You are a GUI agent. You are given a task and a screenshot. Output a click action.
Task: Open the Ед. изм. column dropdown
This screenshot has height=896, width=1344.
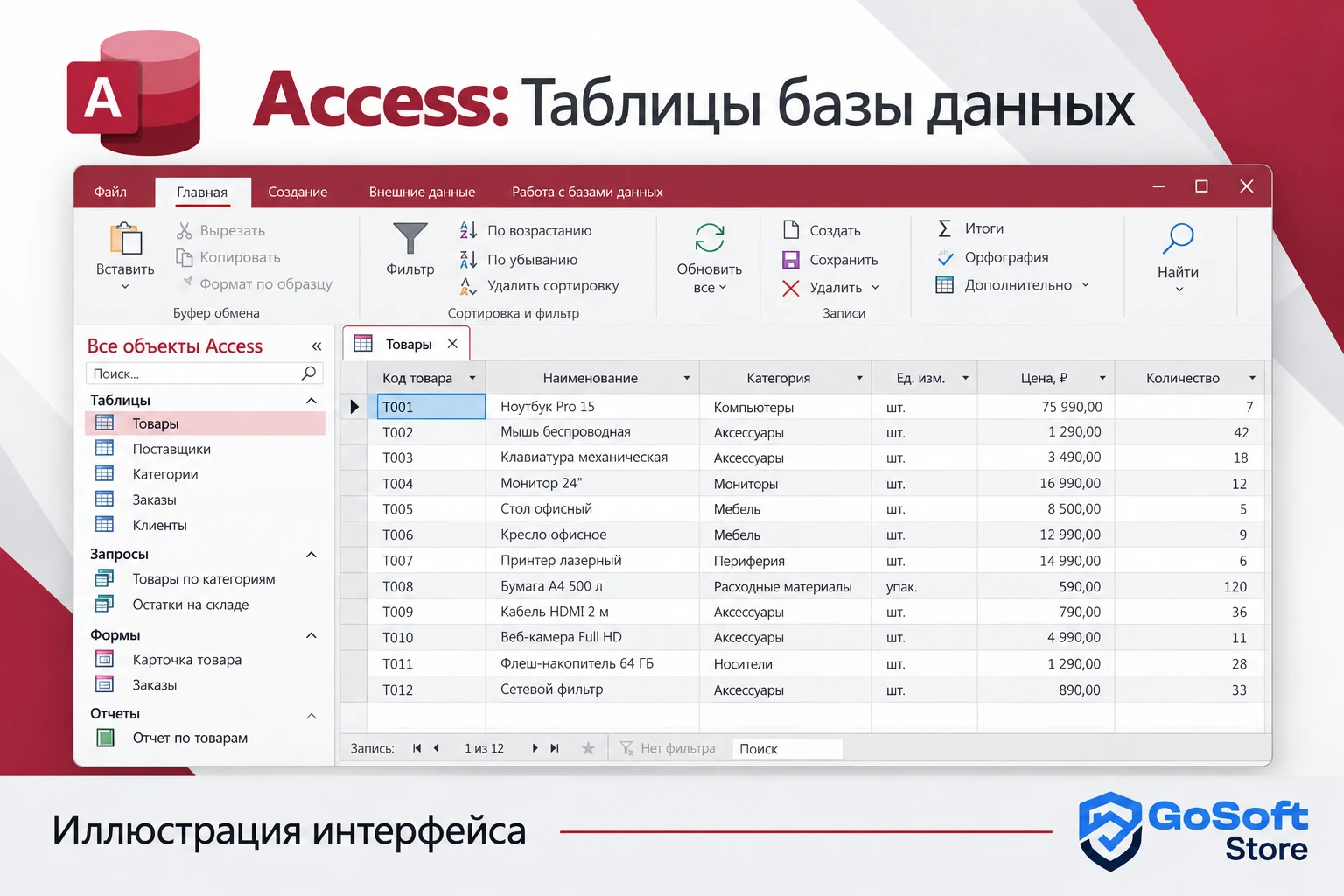click(x=965, y=378)
